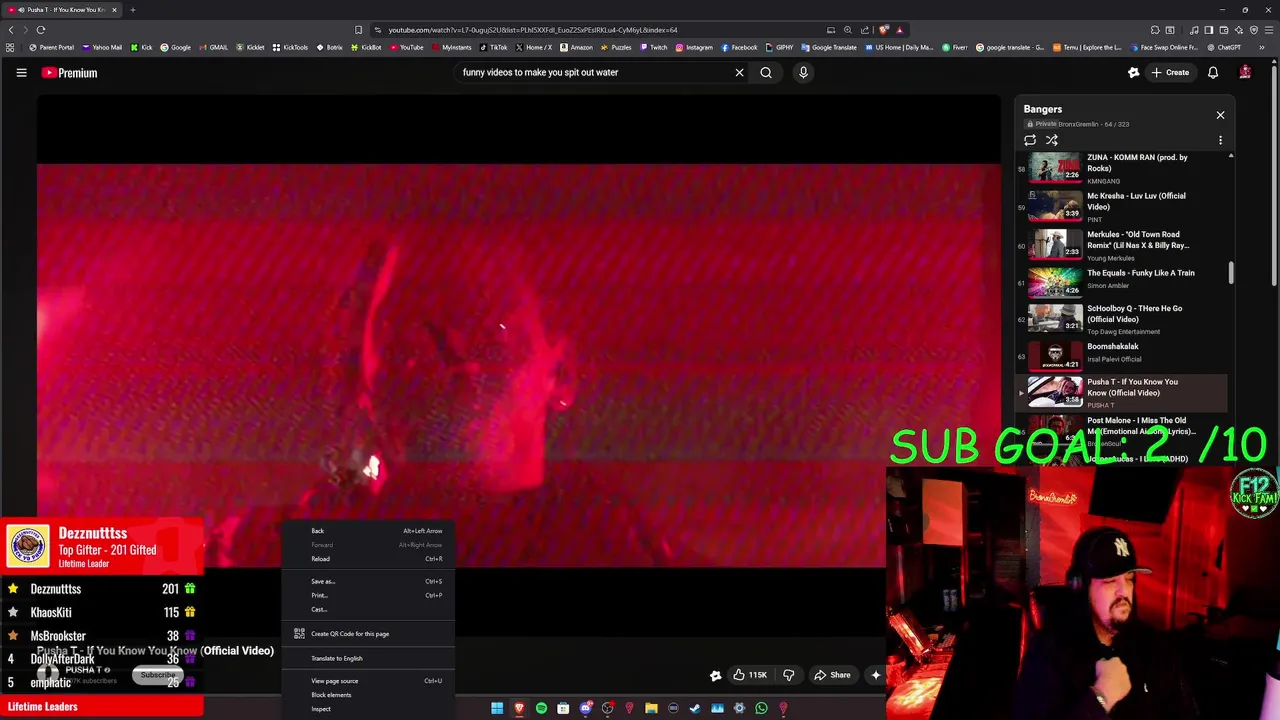Open ChatGPT bookmark

pos(1223,47)
